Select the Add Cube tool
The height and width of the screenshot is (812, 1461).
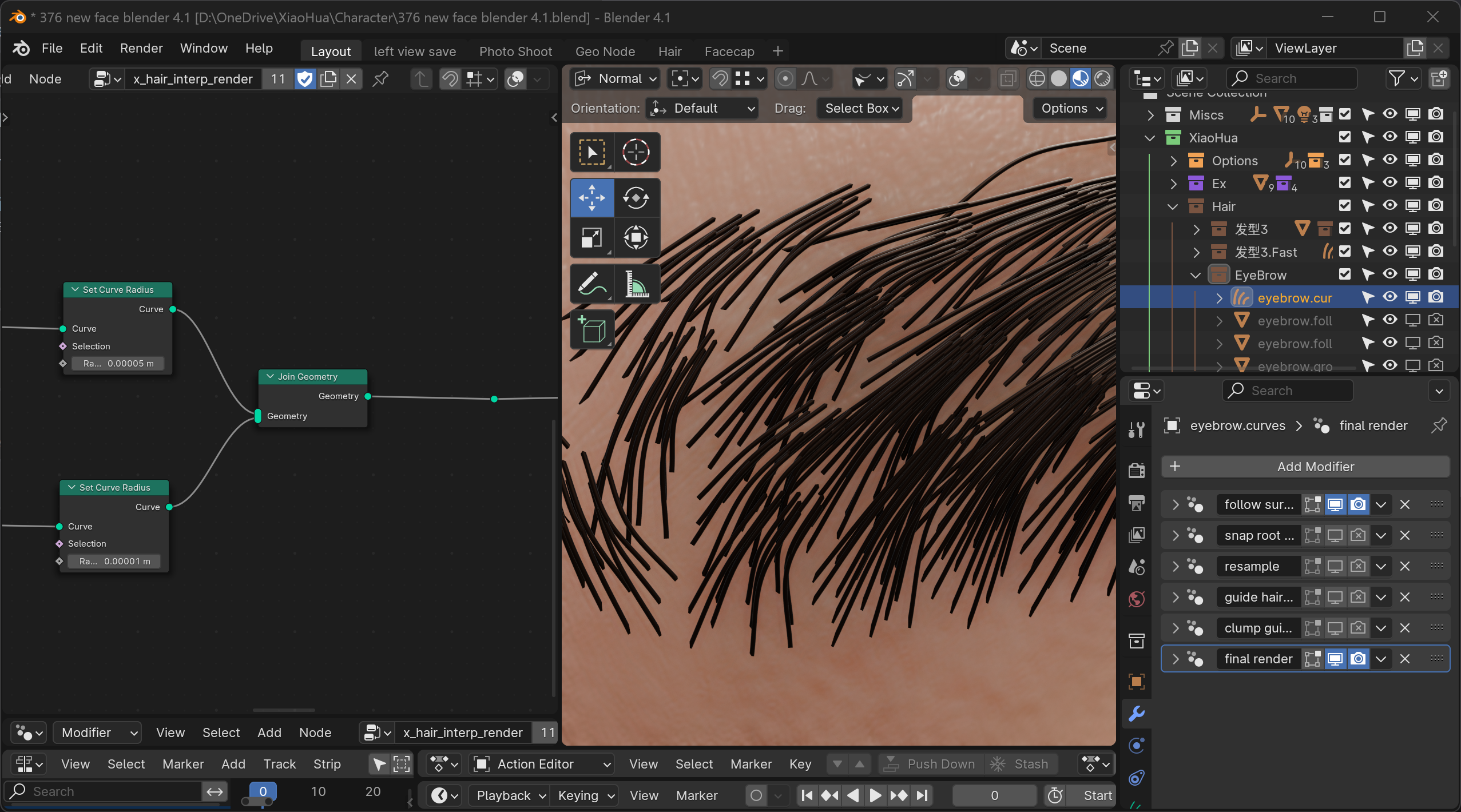(592, 329)
